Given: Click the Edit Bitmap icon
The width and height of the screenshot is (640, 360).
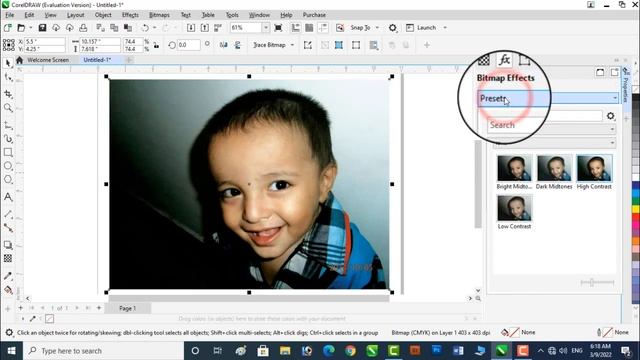Looking at the screenshot, I should [308, 45].
